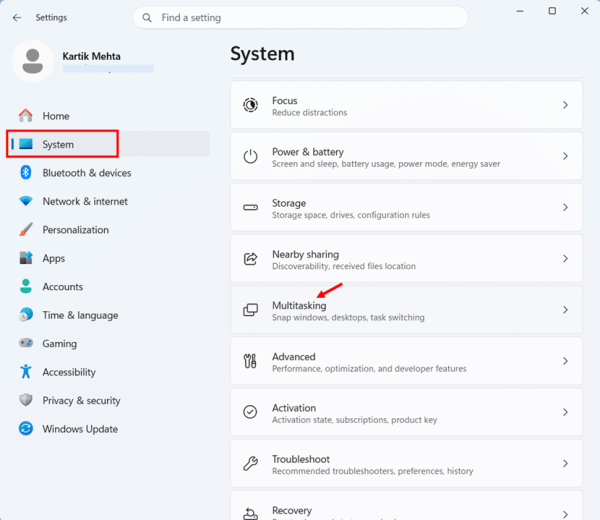This screenshot has width=600, height=520.
Task: Click the Home house icon
Action: [x=26, y=116]
